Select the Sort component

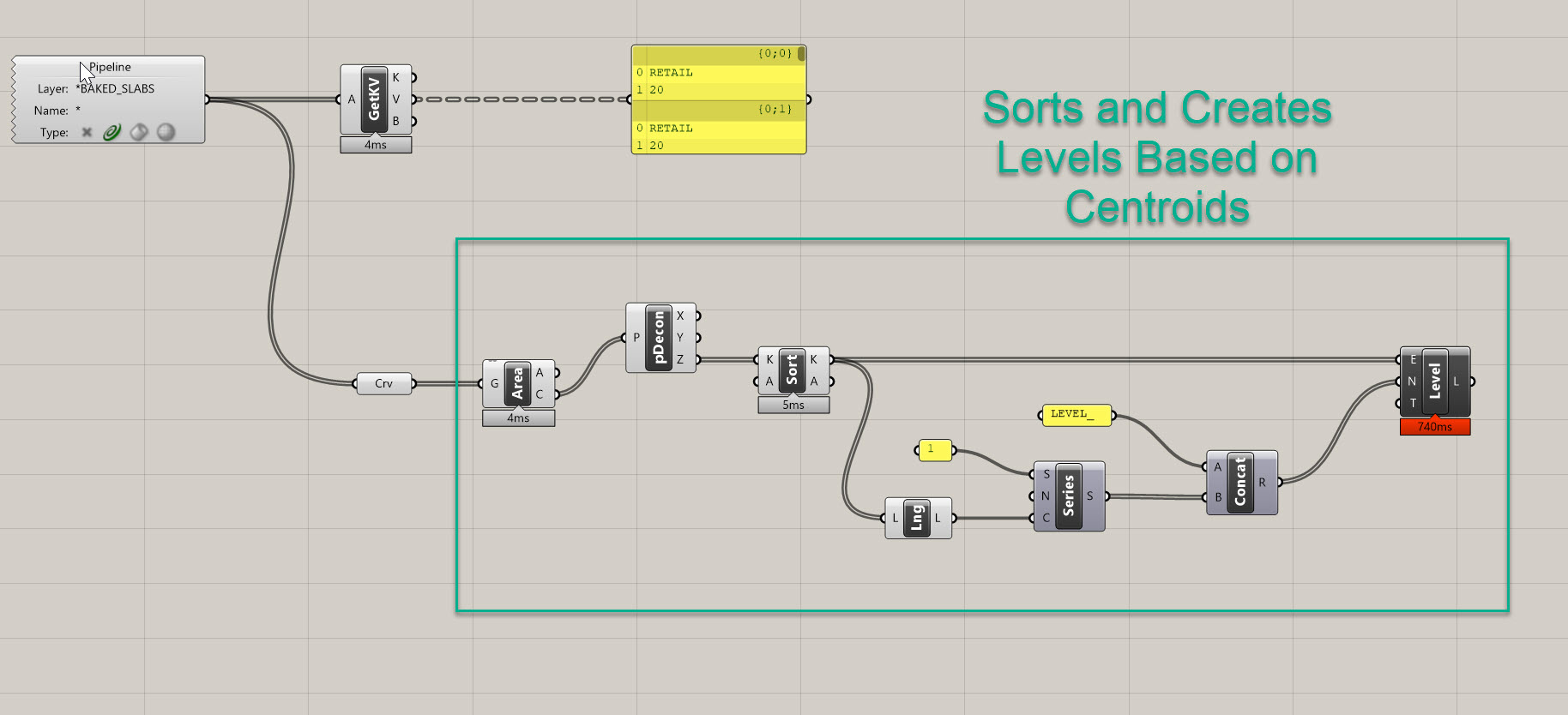click(x=792, y=370)
